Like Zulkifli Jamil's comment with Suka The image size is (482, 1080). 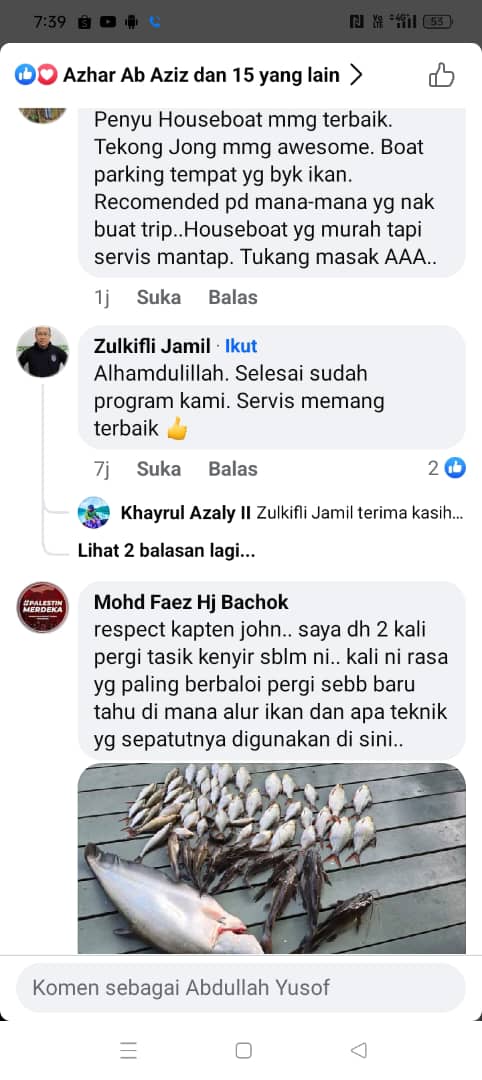159,469
